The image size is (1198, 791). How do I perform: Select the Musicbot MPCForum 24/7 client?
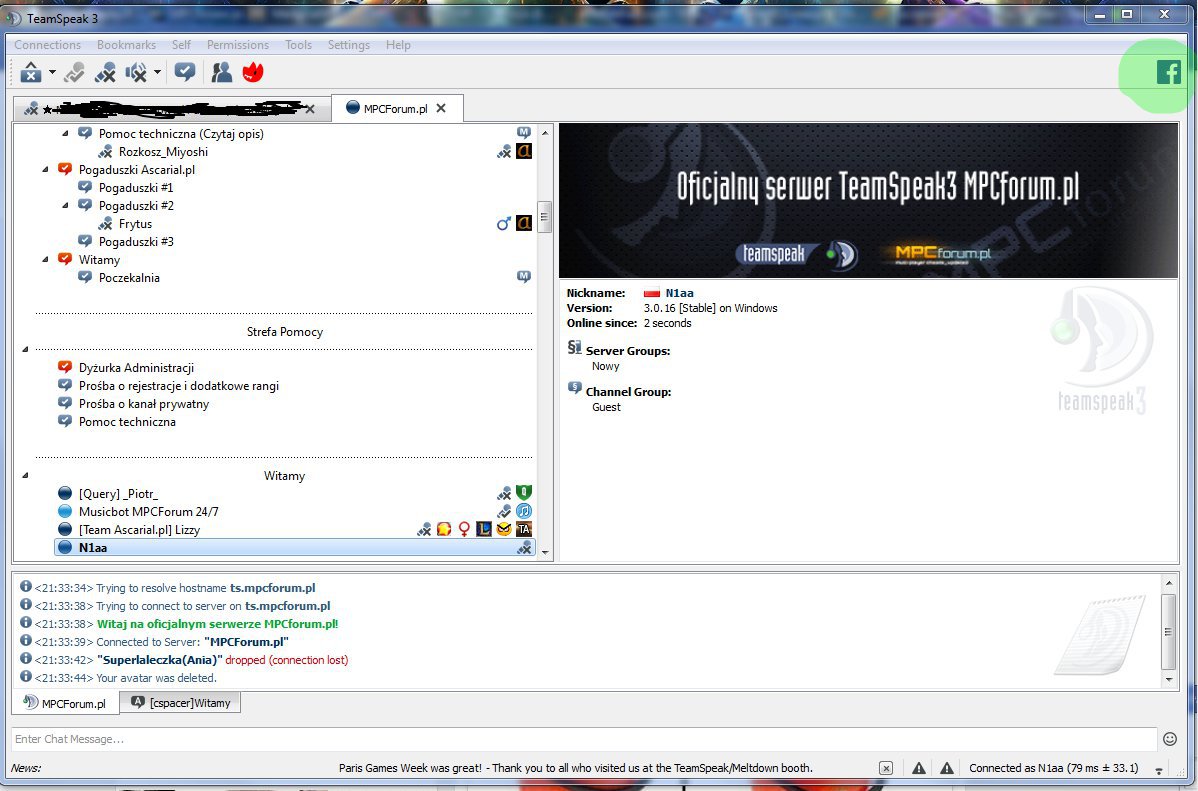(x=148, y=512)
